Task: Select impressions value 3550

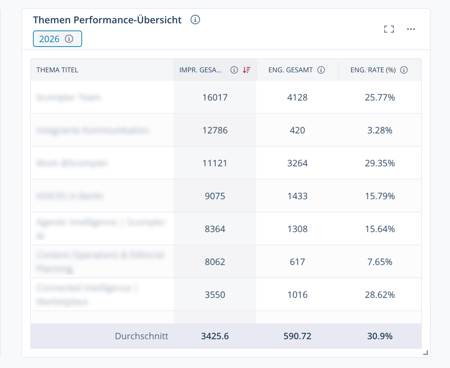Action: tap(215, 295)
